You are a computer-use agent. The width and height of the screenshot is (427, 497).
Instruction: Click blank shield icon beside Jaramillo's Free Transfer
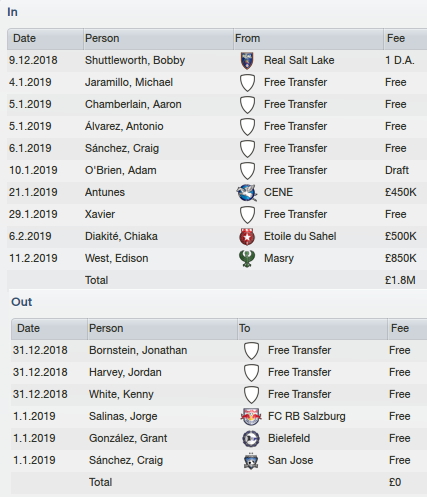(x=247, y=83)
